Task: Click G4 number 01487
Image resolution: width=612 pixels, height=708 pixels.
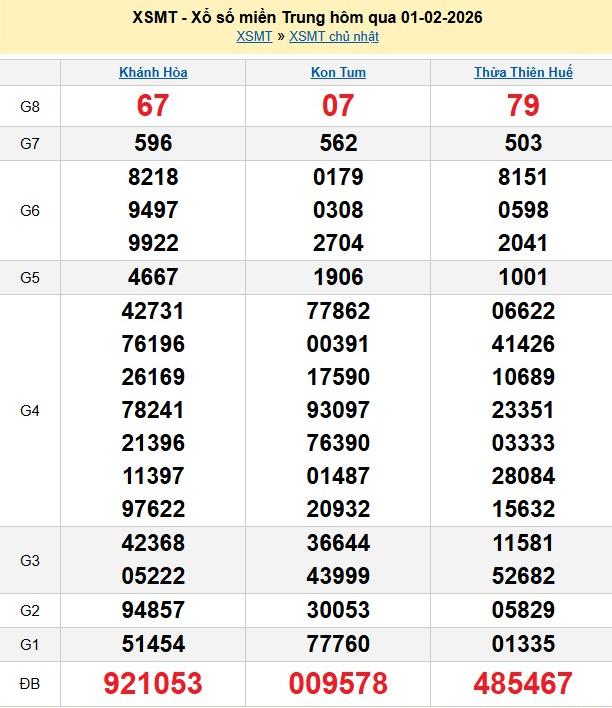Action: click(338, 476)
